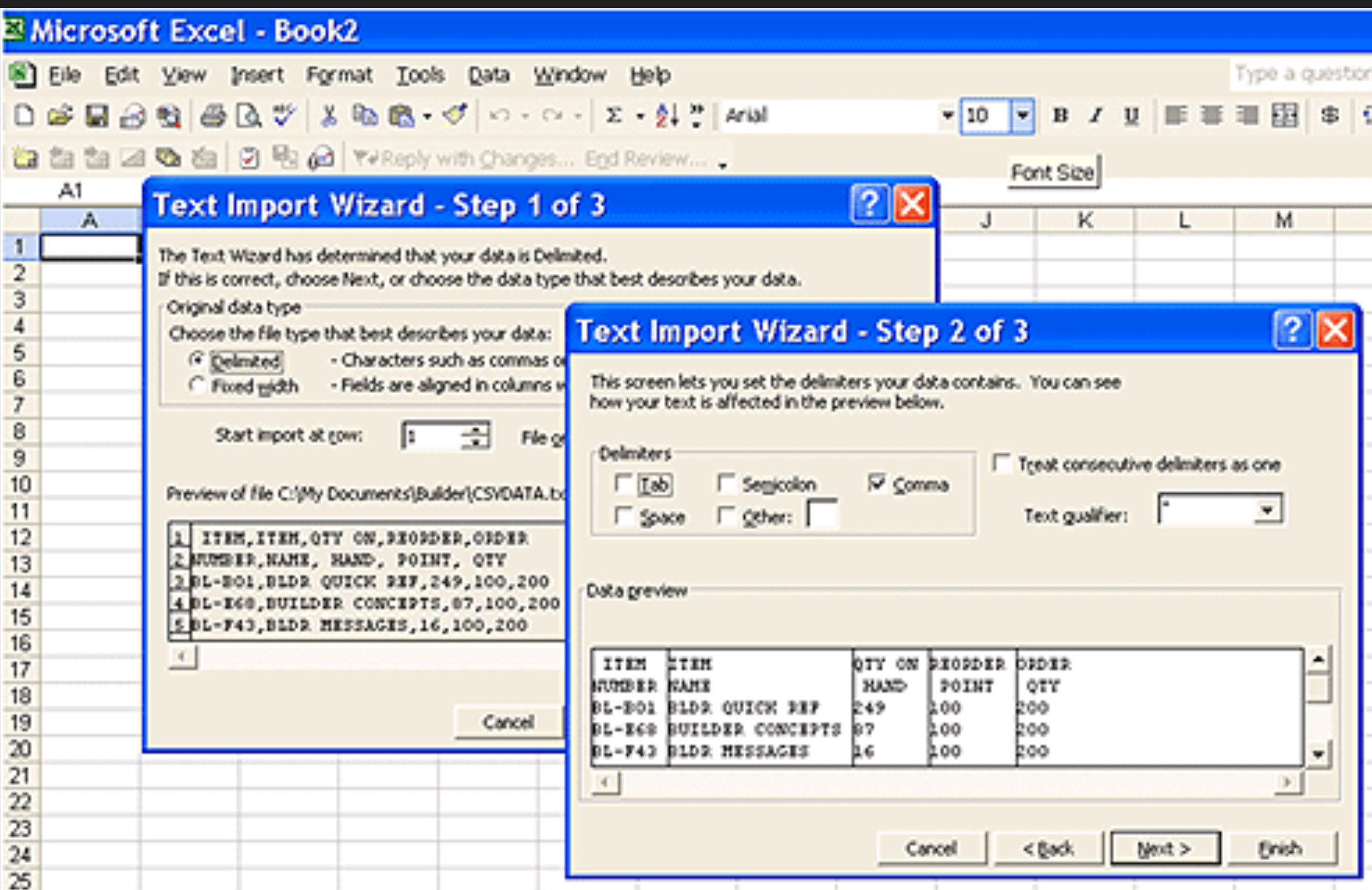
Task: Click the Bold formatting icon
Action: [x=1060, y=116]
